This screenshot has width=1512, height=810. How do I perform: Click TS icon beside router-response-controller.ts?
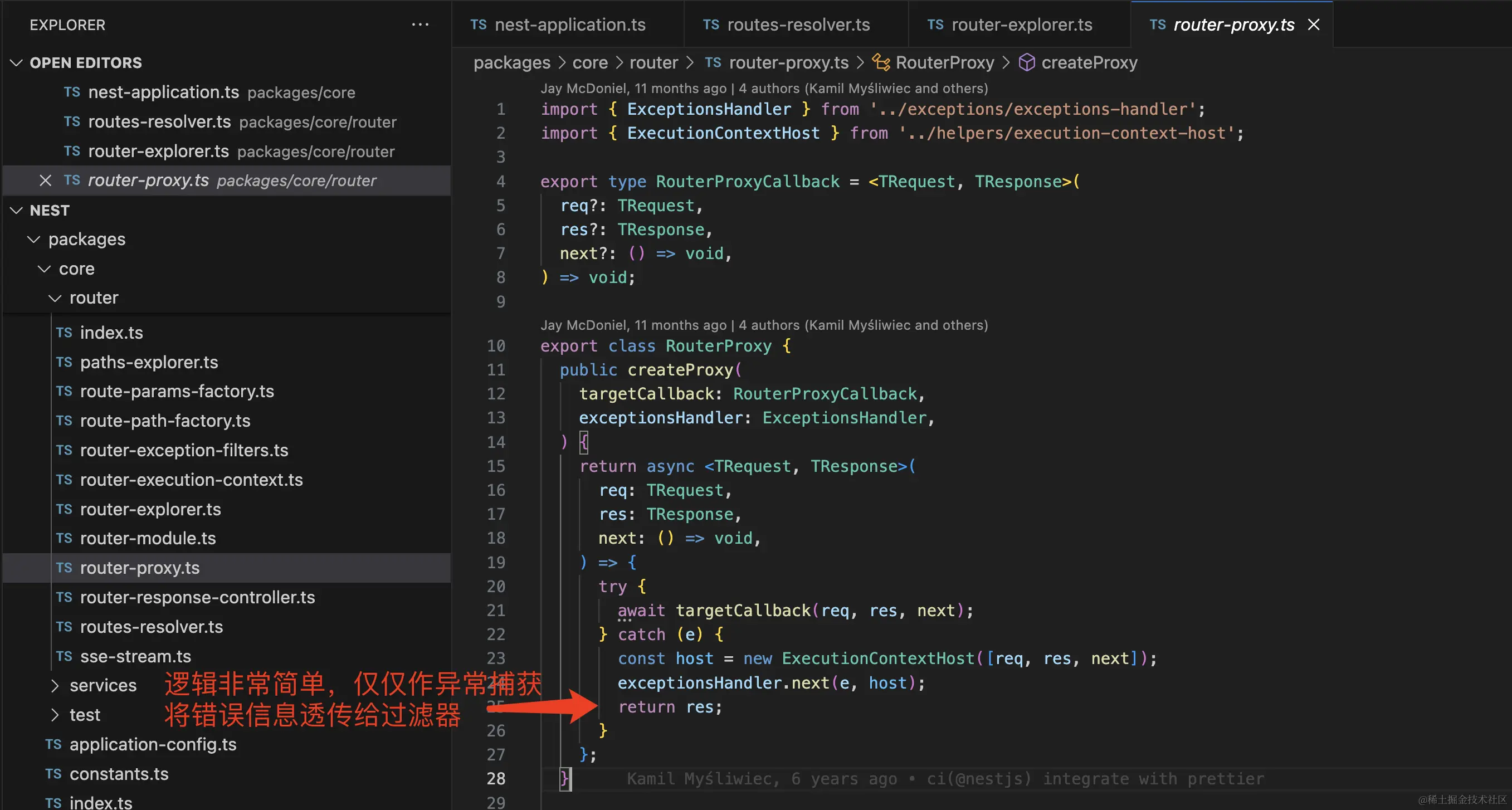pyautogui.click(x=64, y=597)
